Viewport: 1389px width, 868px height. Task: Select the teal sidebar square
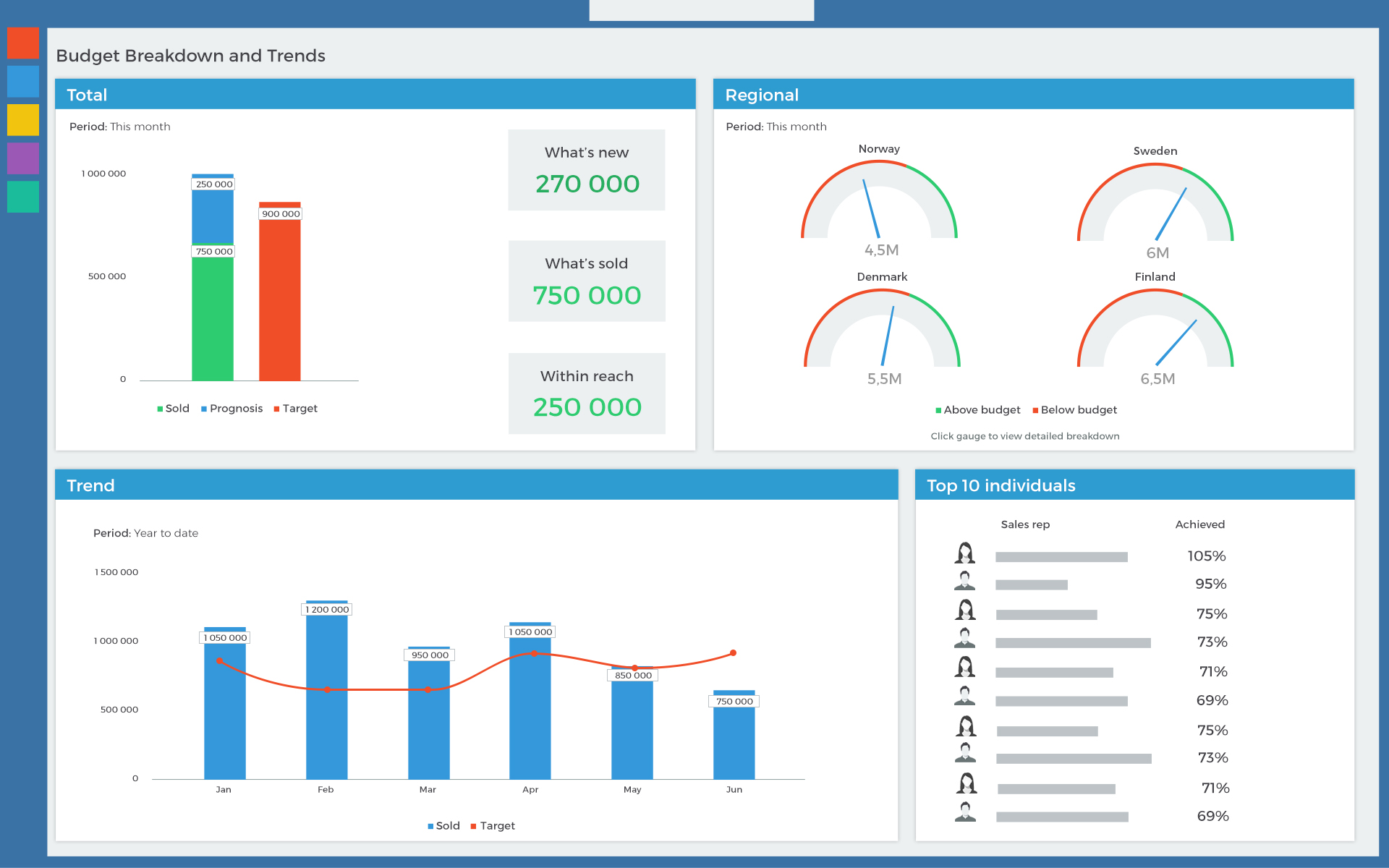click(22, 197)
